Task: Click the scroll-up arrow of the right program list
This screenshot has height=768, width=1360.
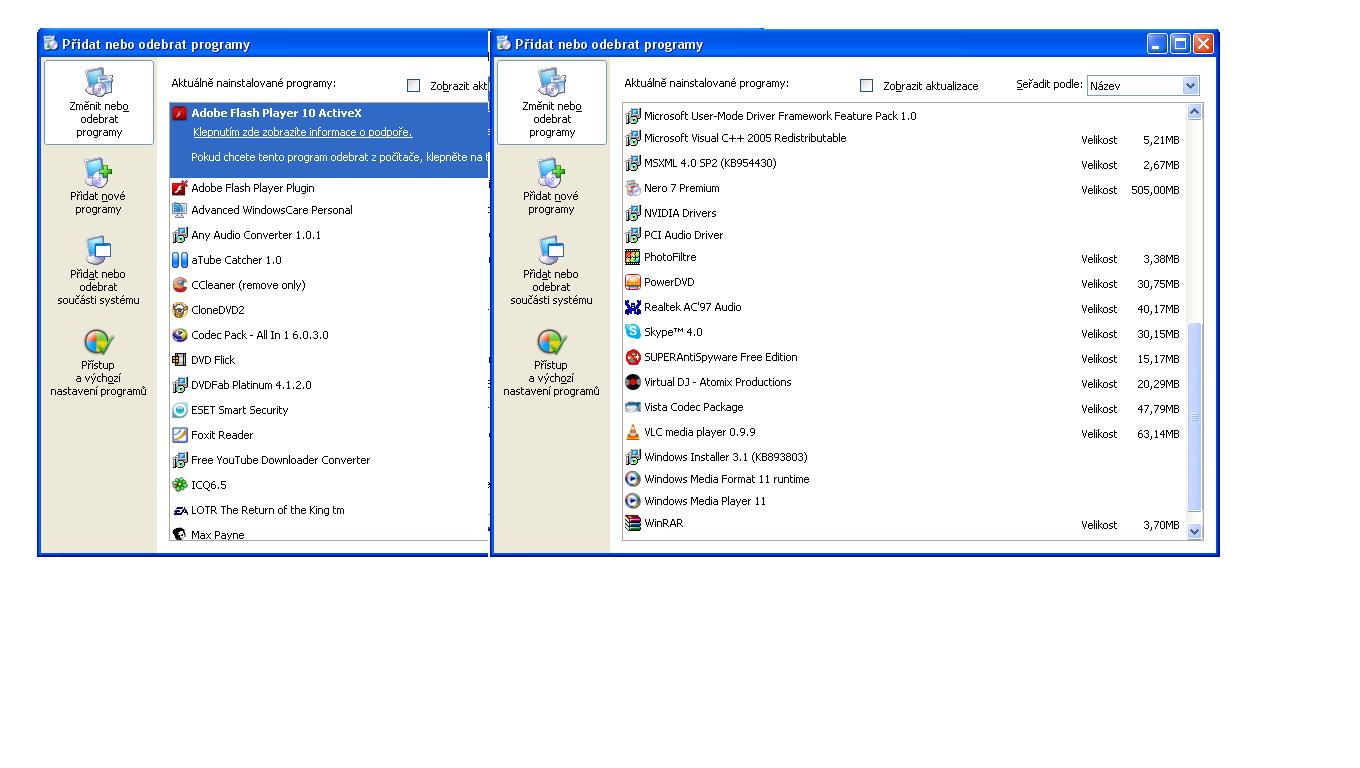Action: pyautogui.click(x=1194, y=113)
